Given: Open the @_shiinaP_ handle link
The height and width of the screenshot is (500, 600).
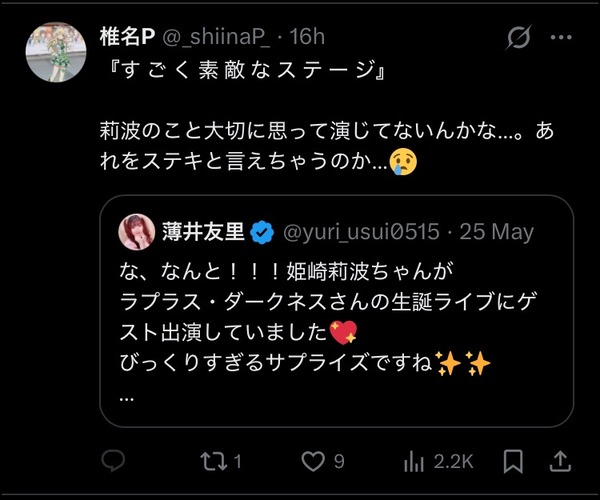Looking at the screenshot, I should click(x=217, y=37).
